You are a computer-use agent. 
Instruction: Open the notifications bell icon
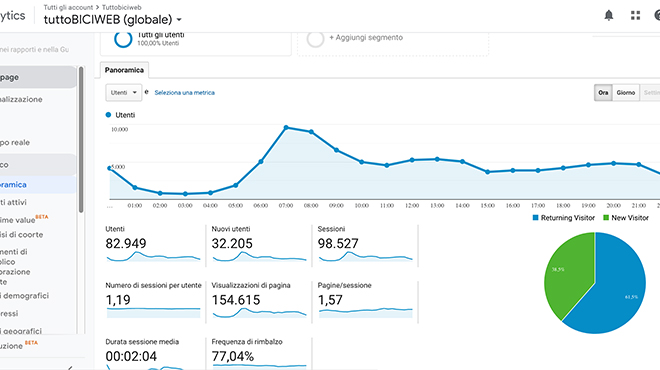coord(609,16)
